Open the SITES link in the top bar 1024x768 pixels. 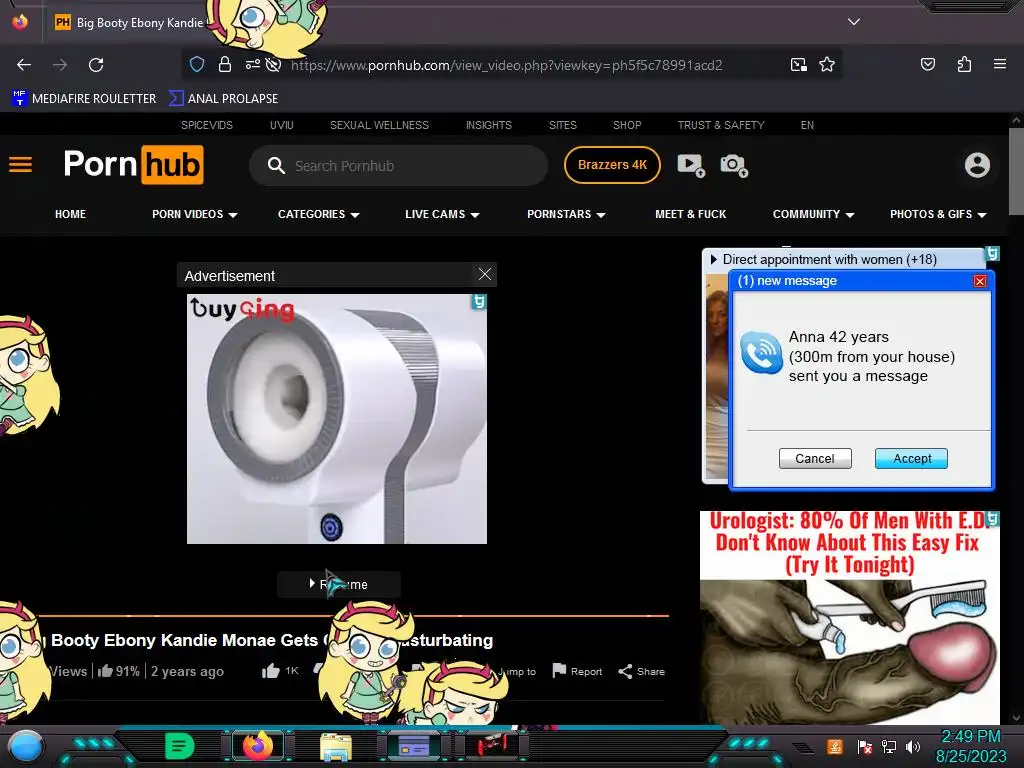tap(562, 125)
